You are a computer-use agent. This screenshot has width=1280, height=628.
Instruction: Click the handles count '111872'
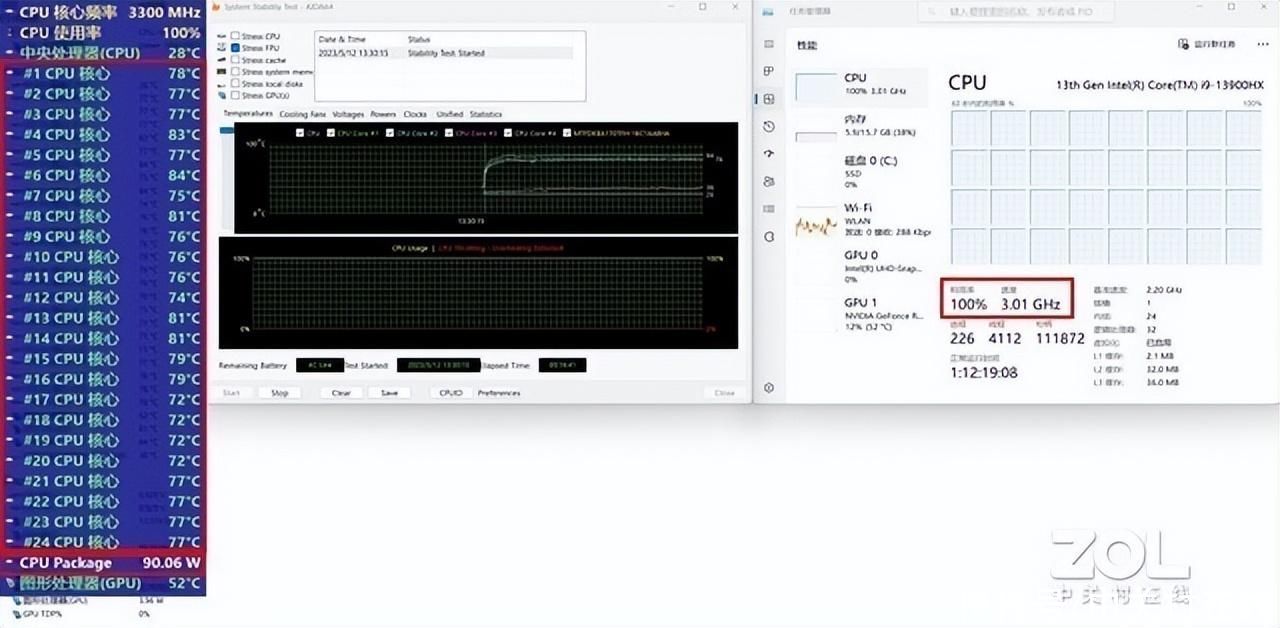(x=1060, y=338)
